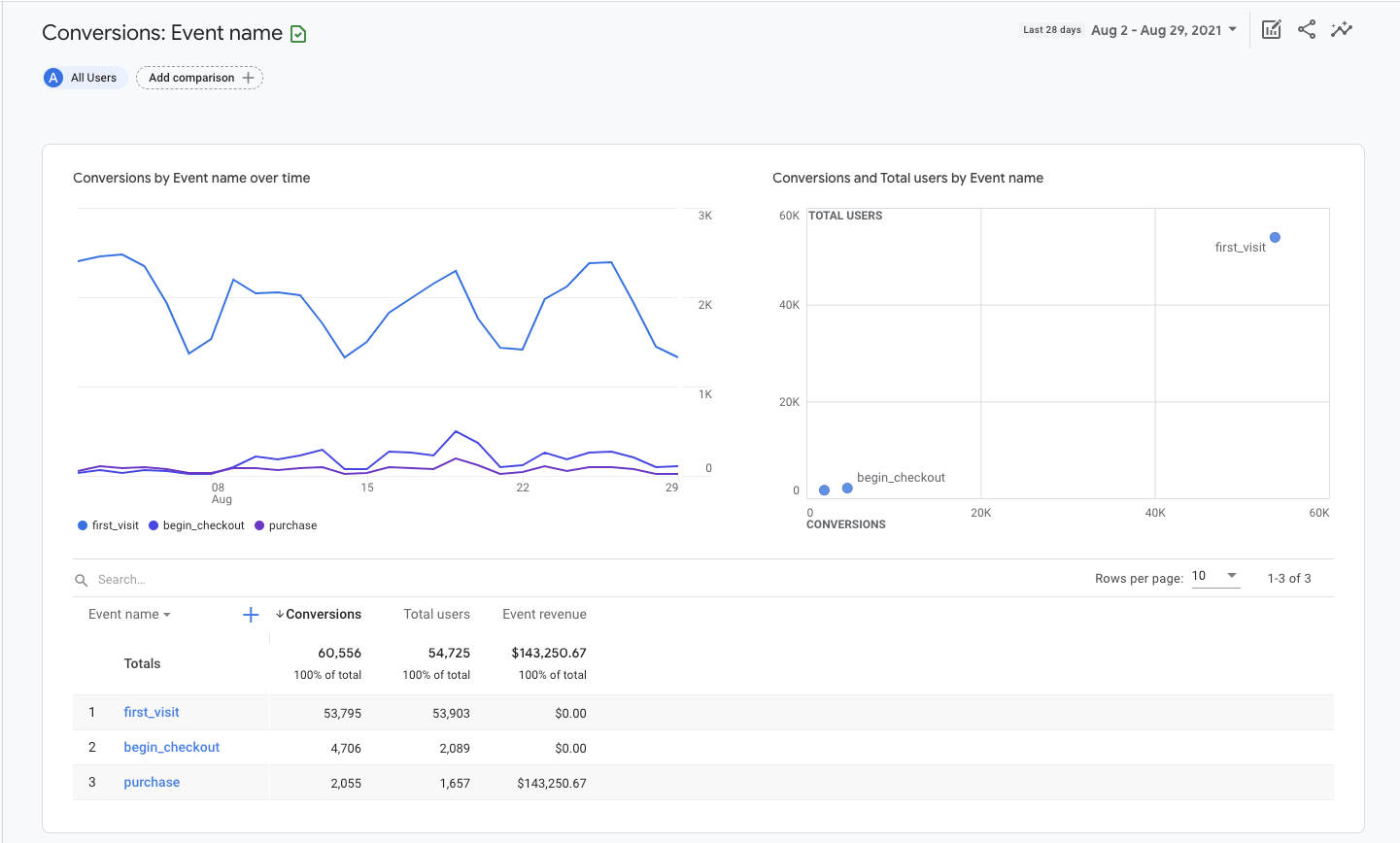This screenshot has height=843, width=1400.
Task: Open the date range dropdown
Action: point(1164,30)
